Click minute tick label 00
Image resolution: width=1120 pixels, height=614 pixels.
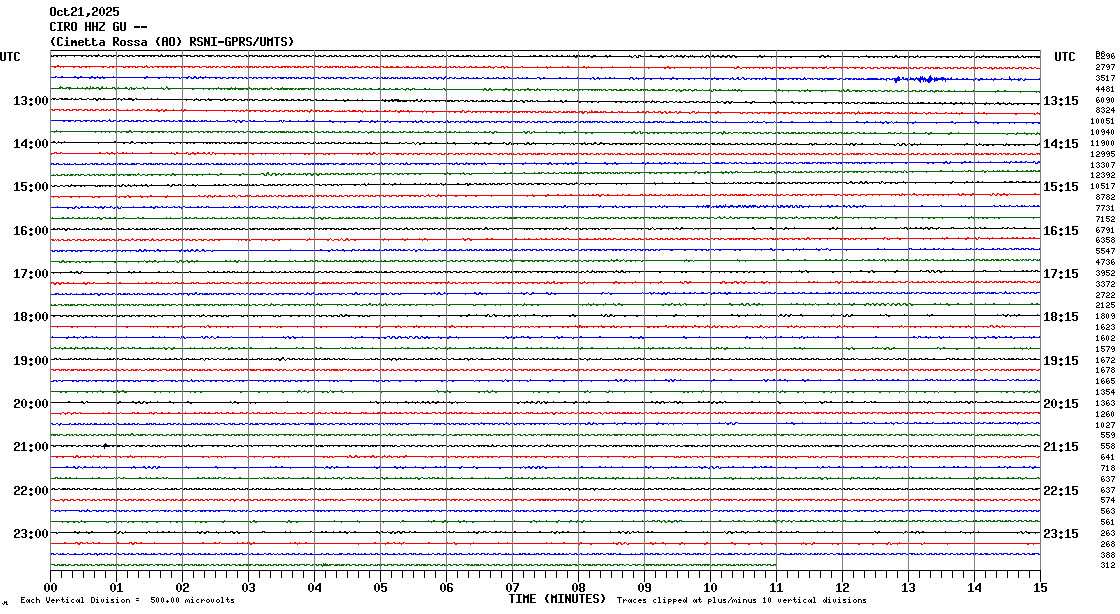click(x=51, y=588)
